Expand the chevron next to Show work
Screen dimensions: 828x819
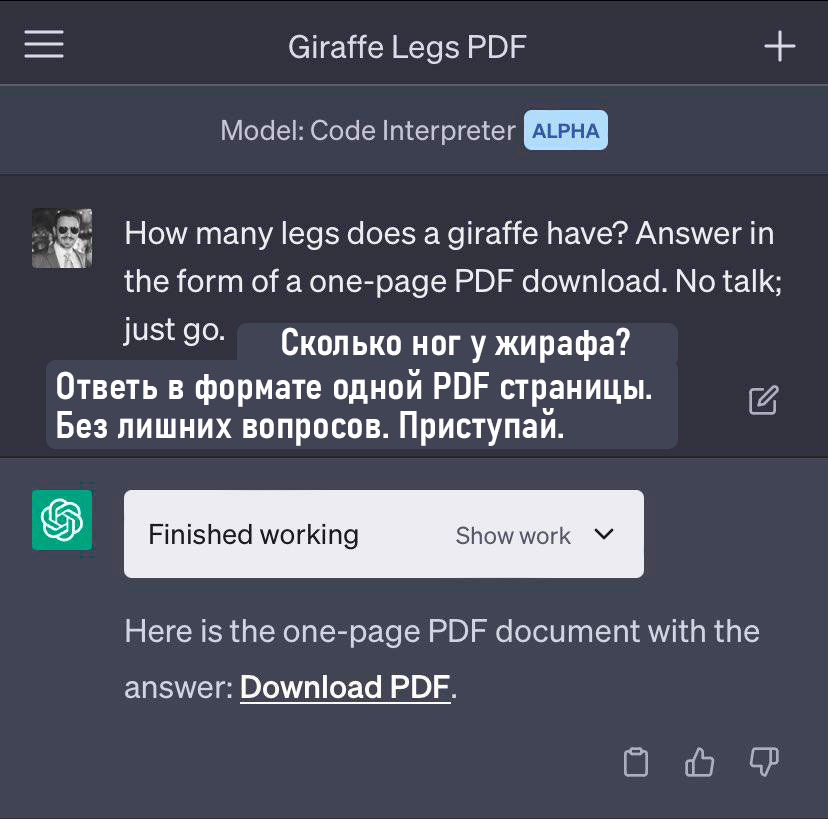click(603, 534)
